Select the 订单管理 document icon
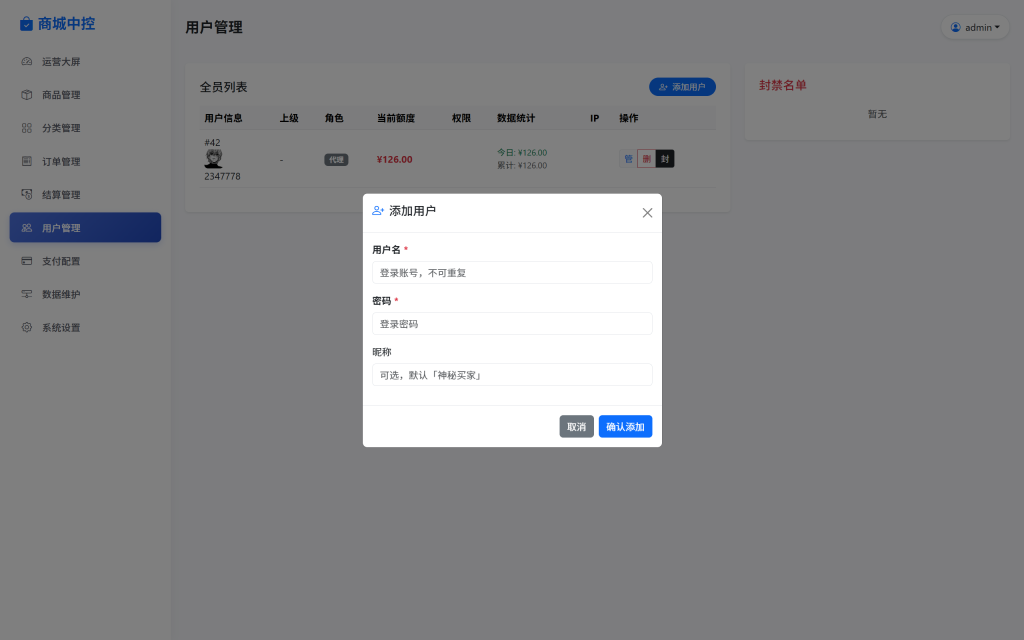Screen dimensions: 1024x640 point(26,160)
